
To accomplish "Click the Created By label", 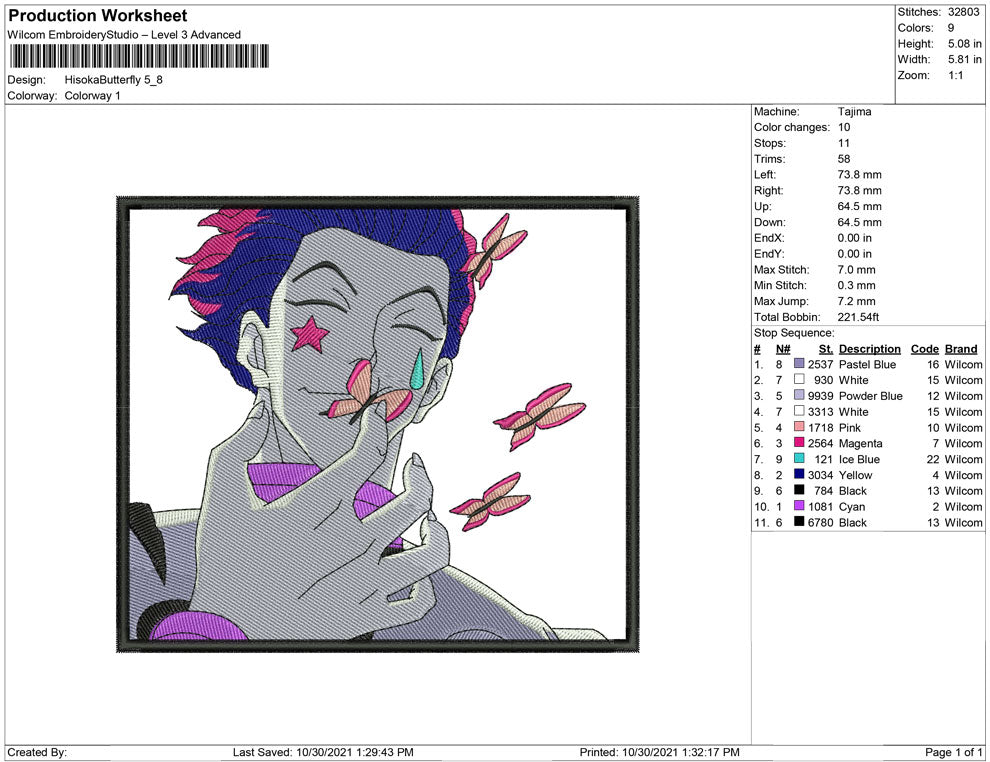I will pos(37,752).
